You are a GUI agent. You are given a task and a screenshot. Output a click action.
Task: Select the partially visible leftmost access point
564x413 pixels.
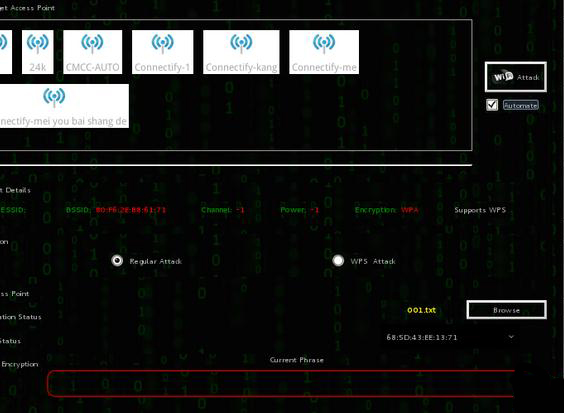click(x=5, y=52)
